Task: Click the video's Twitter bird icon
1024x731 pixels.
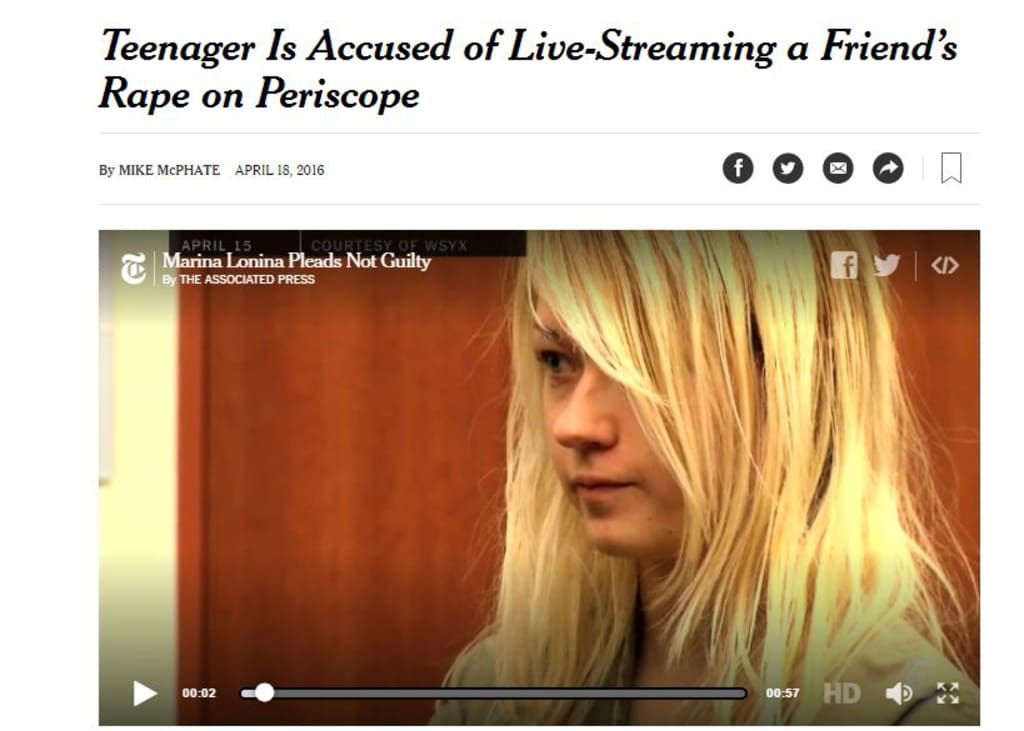Action: (x=886, y=265)
